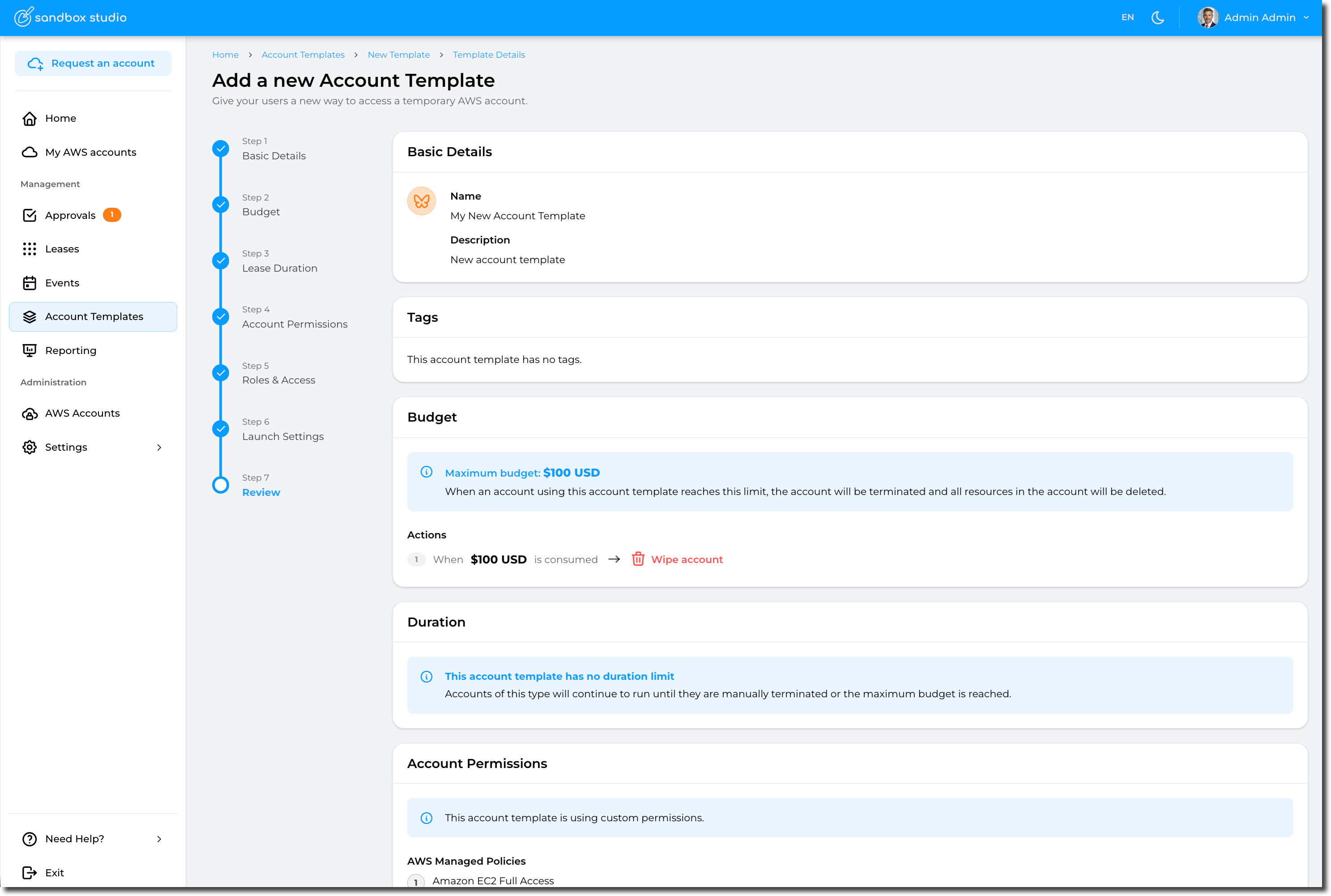The height and width of the screenshot is (896, 1331).
Task: Open Home in sidebar
Action: click(x=60, y=118)
